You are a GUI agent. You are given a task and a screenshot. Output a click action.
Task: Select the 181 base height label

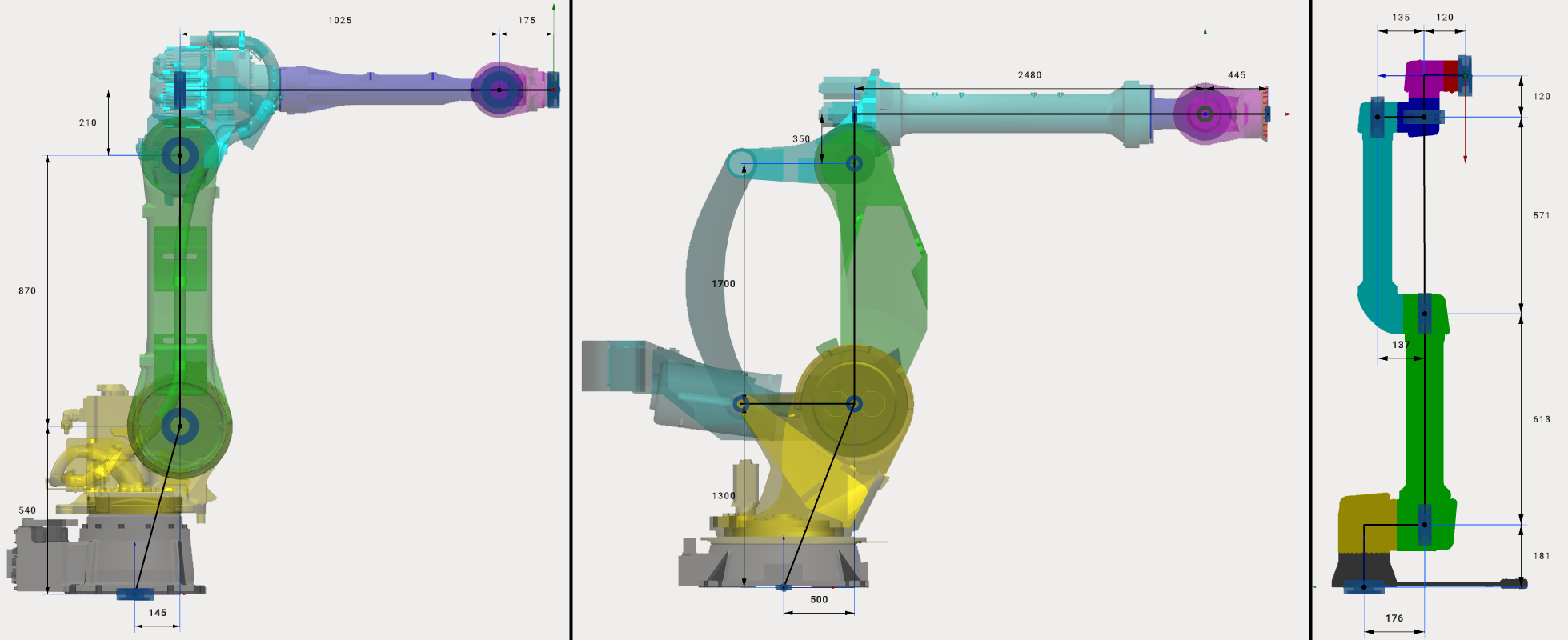[1542, 555]
